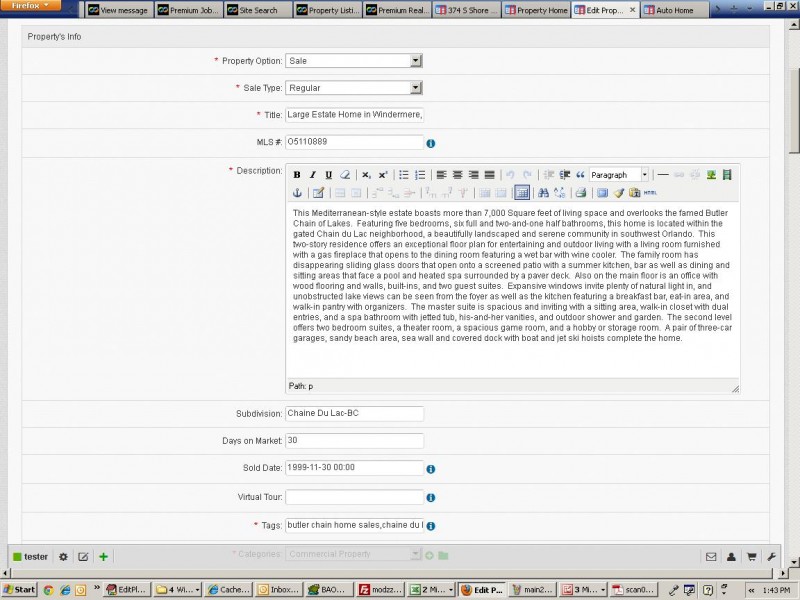Click the print icon in editor toolbar
This screenshot has height=600, width=800.
(x=581, y=193)
